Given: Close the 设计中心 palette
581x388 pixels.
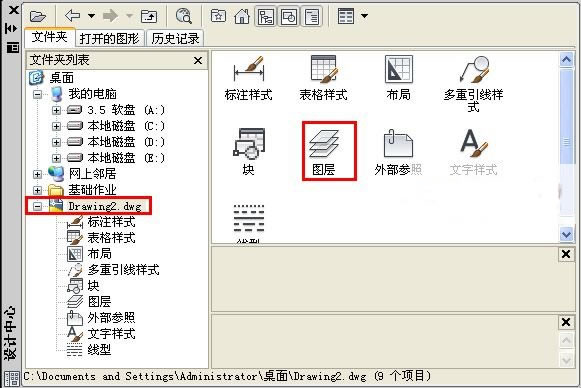Looking at the screenshot, I should coord(13,10).
